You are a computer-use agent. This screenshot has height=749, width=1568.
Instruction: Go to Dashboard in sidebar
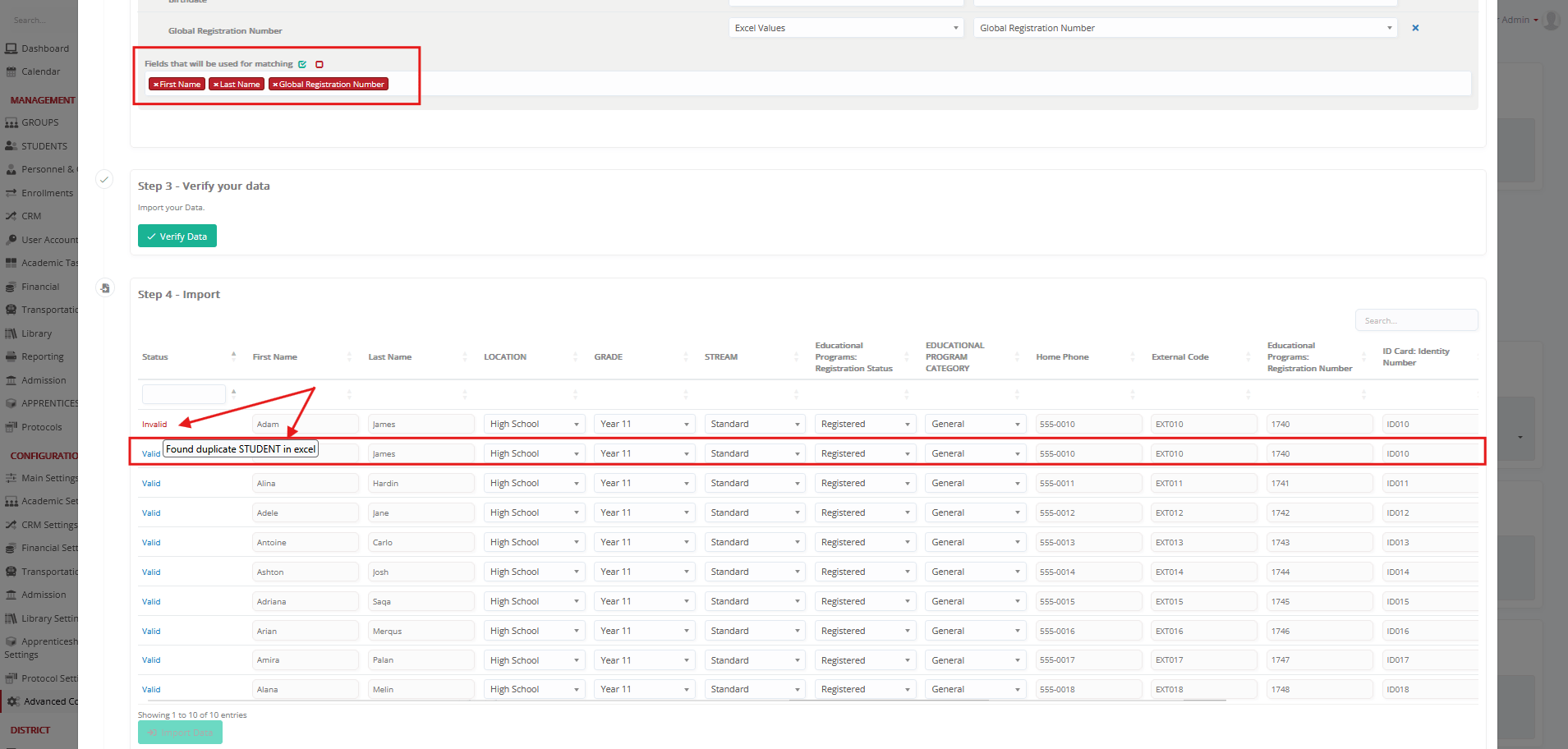44,48
